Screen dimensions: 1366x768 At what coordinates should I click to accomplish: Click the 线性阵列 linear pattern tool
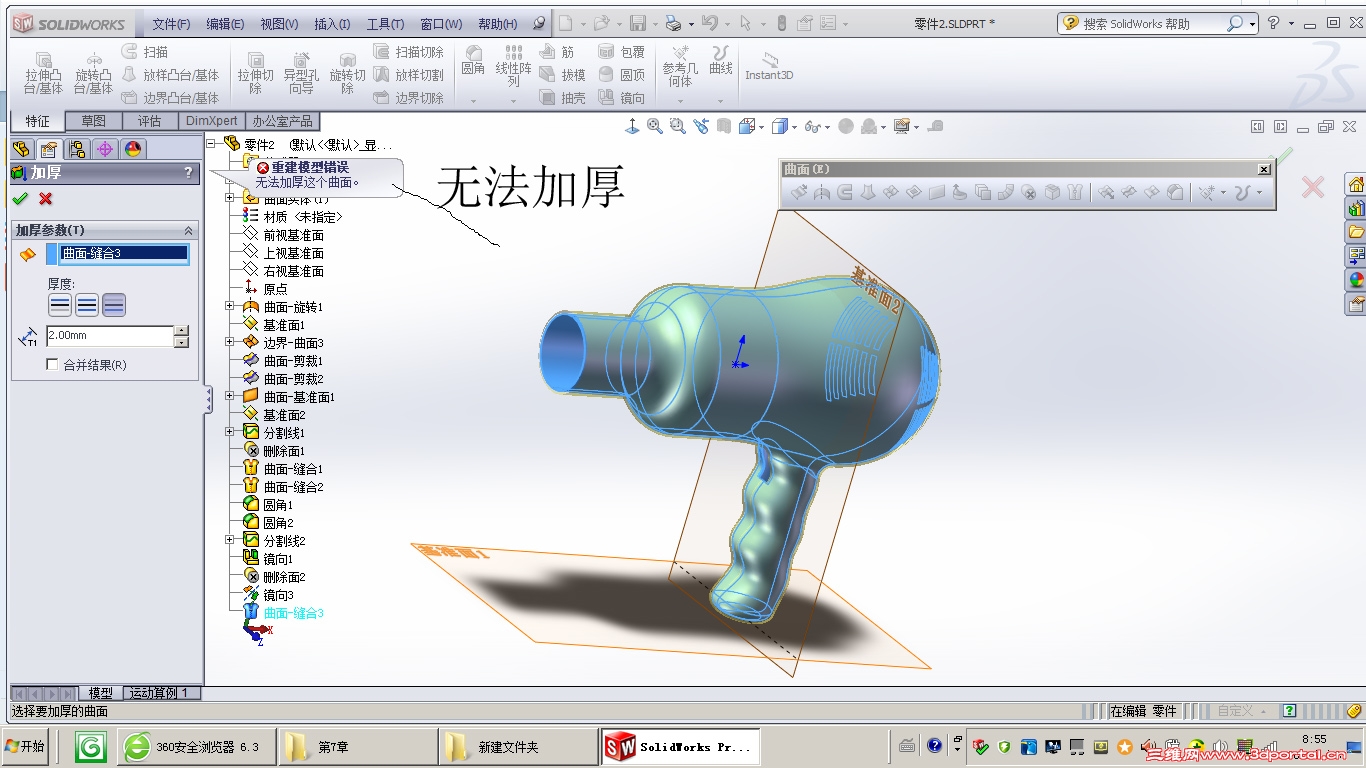click(513, 66)
